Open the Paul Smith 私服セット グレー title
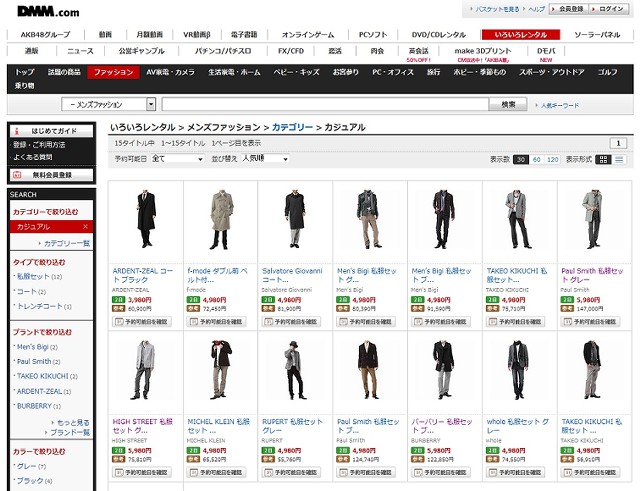Screen dimensions: 640x491 click(592, 275)
